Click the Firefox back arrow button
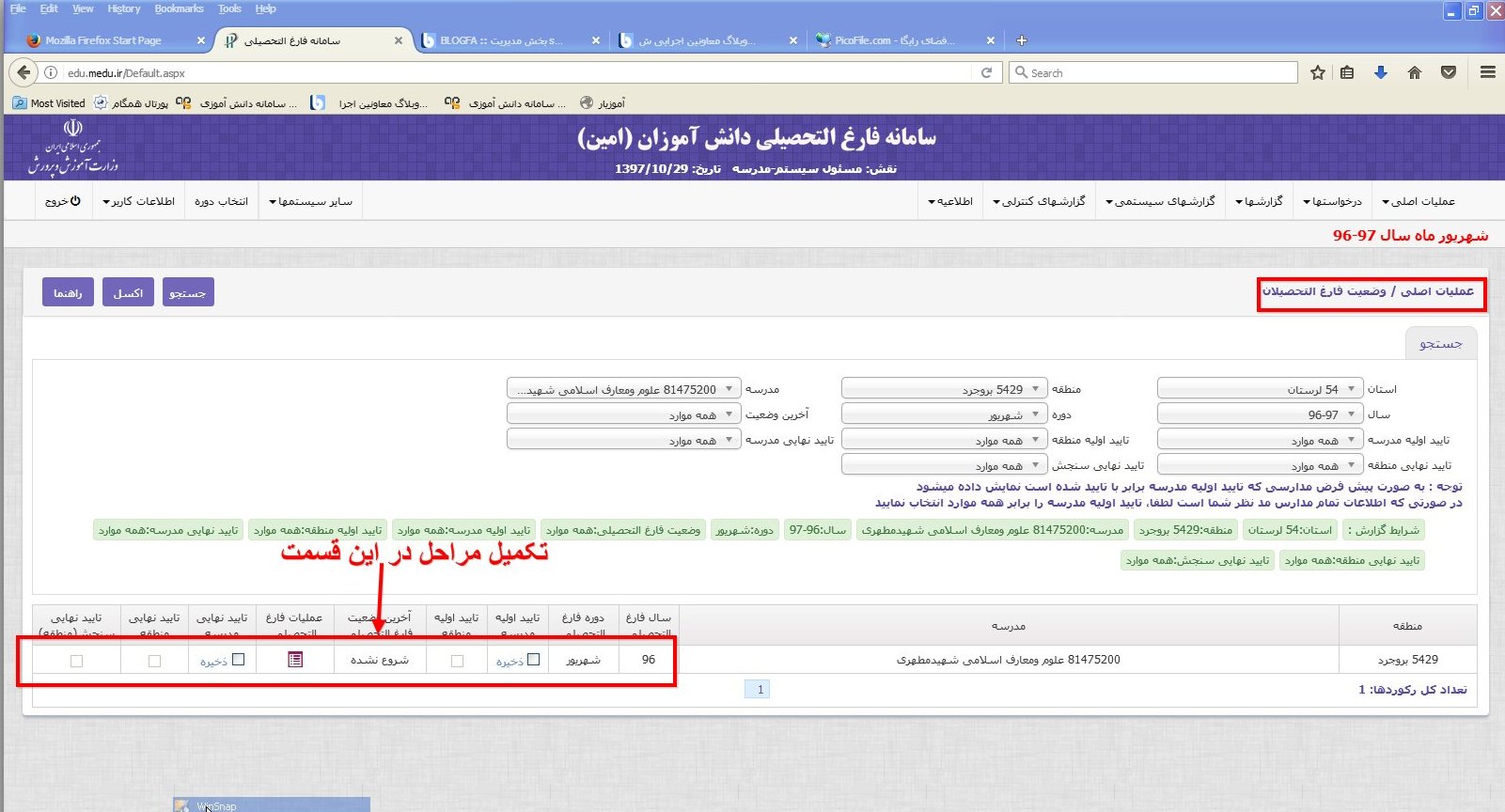The height and width of the screenshot is (812, 1505). point(24,72)
